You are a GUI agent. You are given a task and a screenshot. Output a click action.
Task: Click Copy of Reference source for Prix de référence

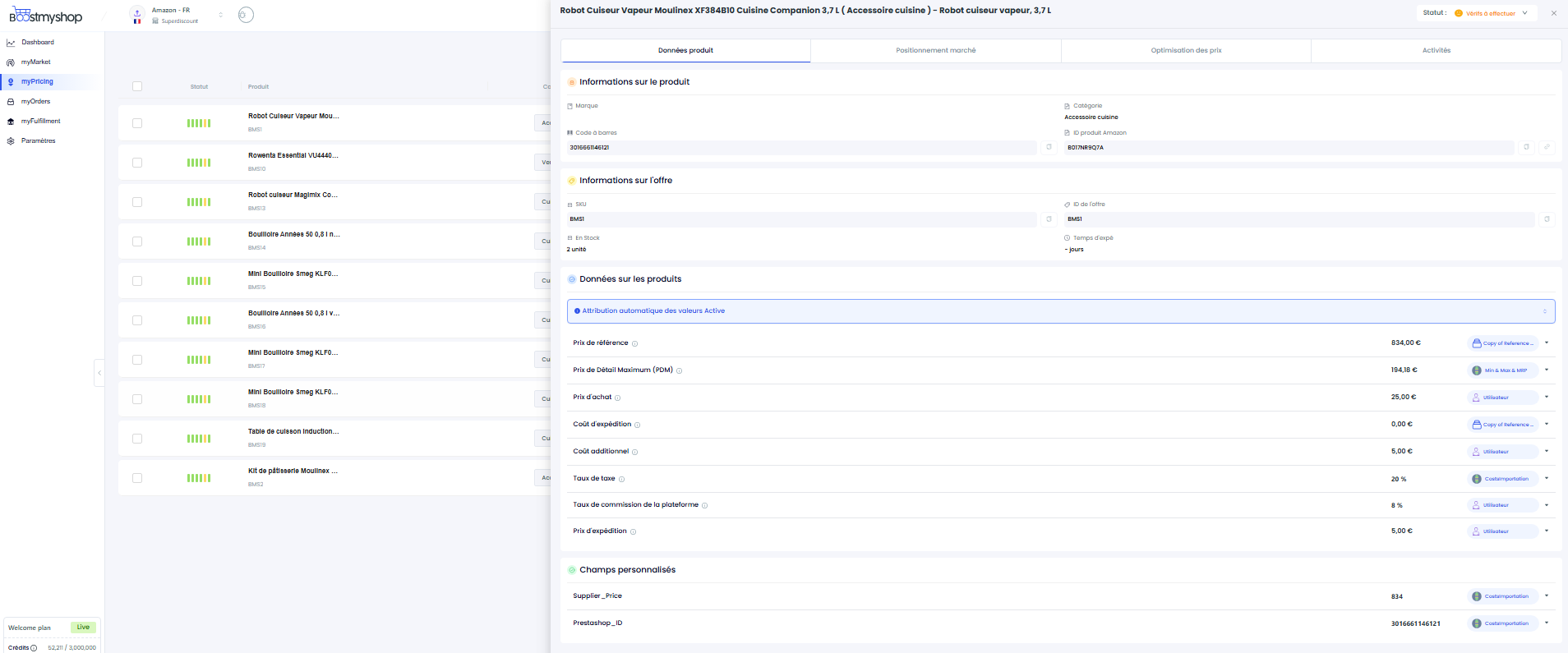point(1503,343)
